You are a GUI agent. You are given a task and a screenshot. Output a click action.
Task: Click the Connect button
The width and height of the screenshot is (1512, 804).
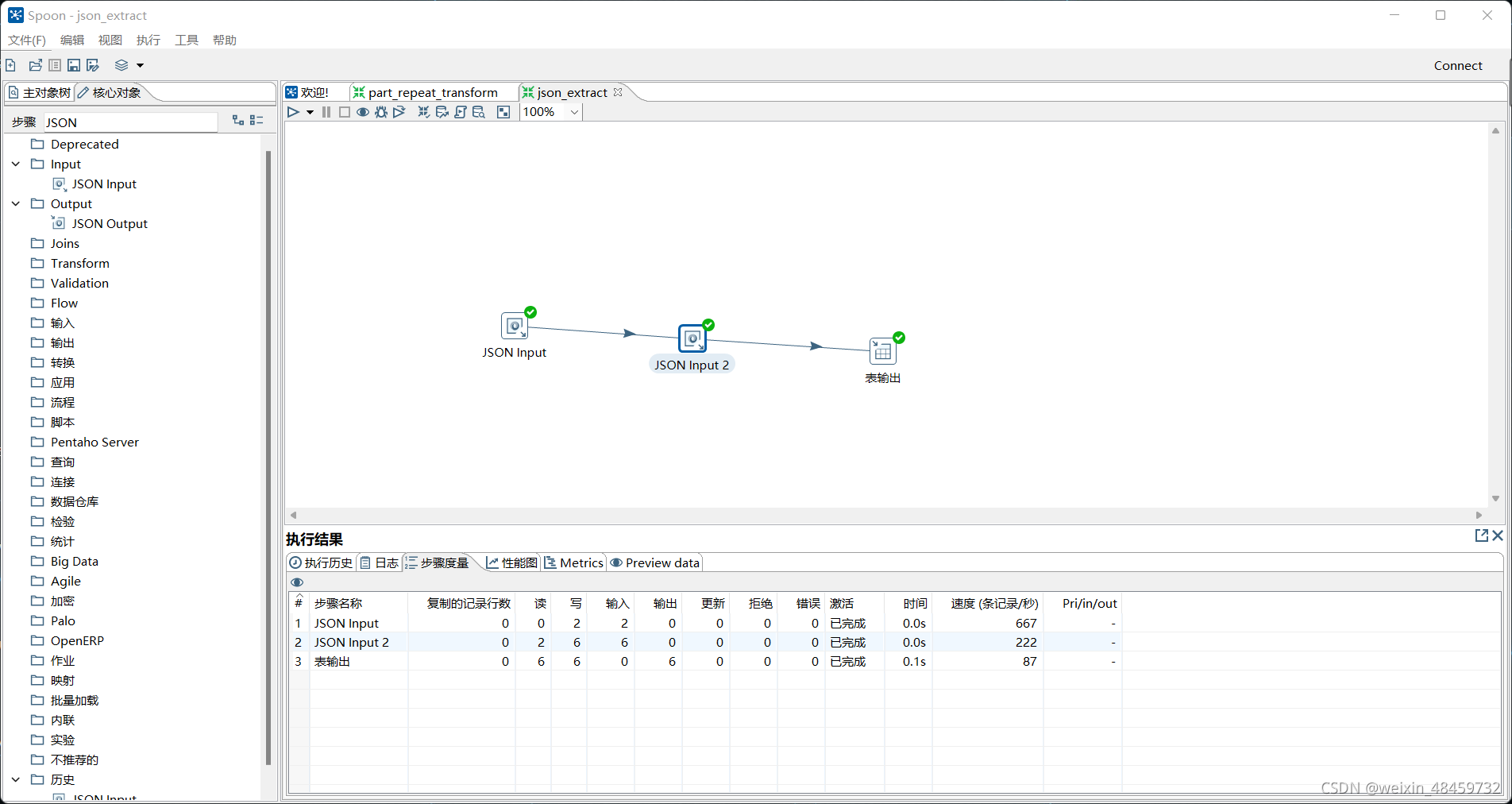tap(1458, 65)
